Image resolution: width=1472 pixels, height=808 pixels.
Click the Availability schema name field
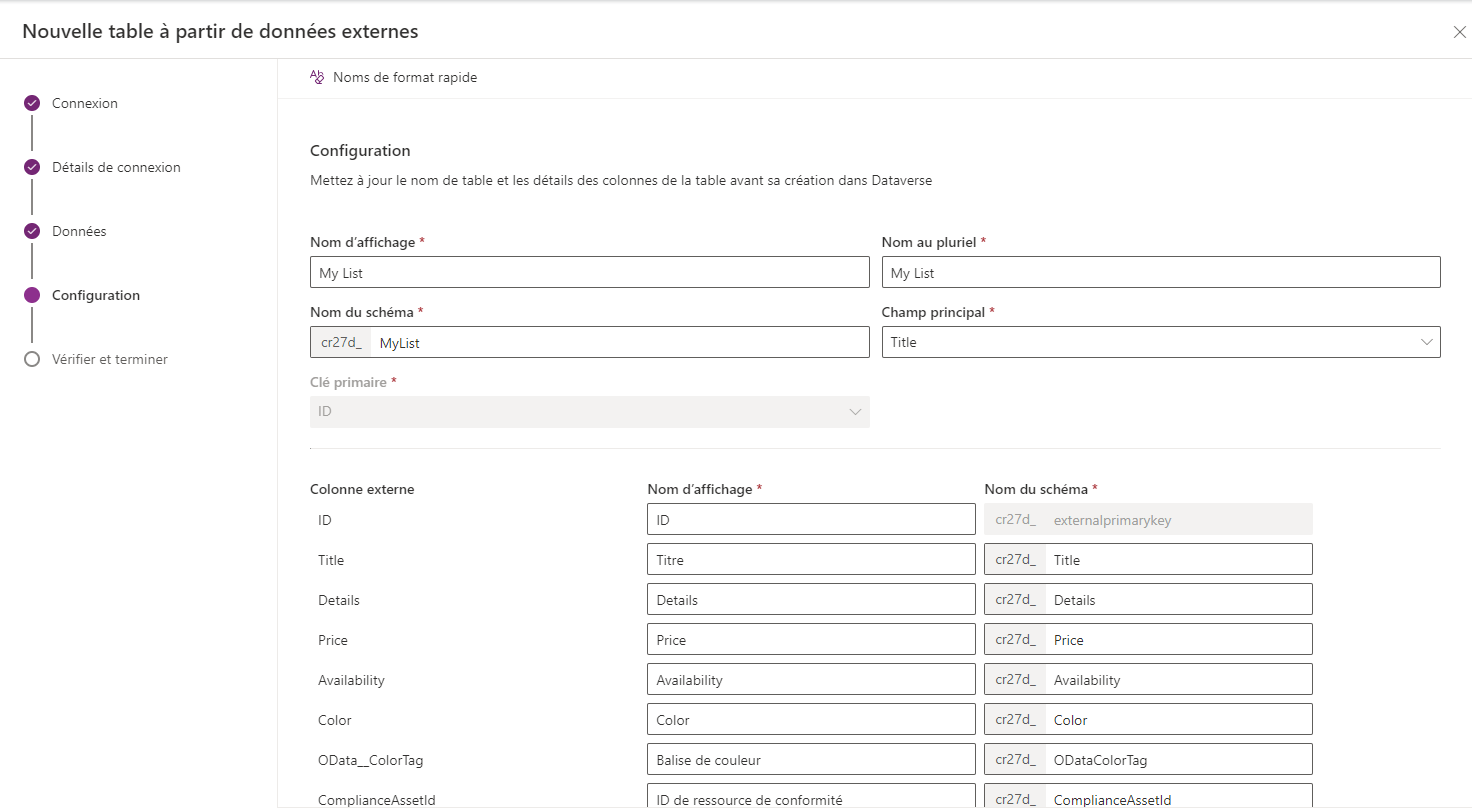tap(1178, 679)
